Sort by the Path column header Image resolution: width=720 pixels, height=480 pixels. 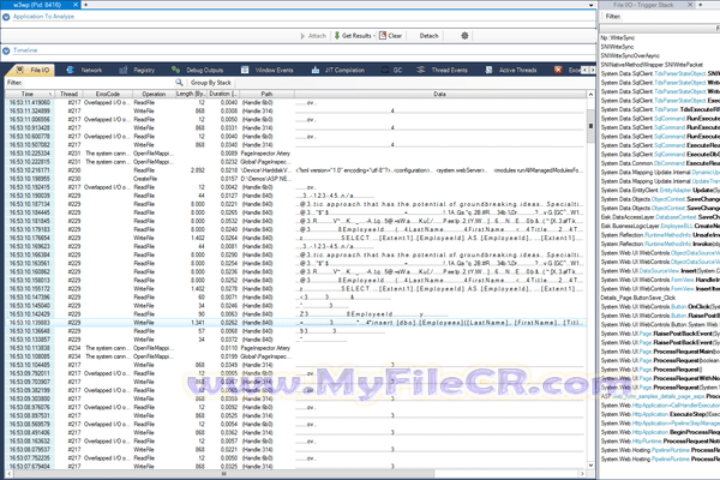coord(267,94)
